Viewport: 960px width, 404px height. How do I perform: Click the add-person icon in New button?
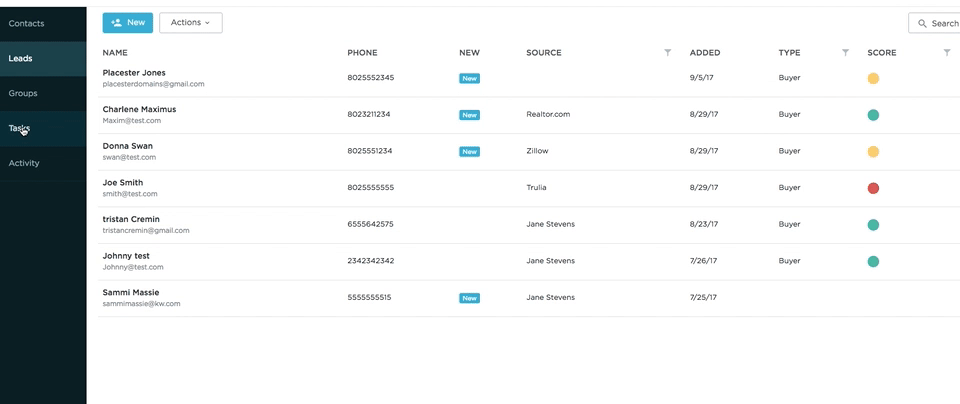116,23
